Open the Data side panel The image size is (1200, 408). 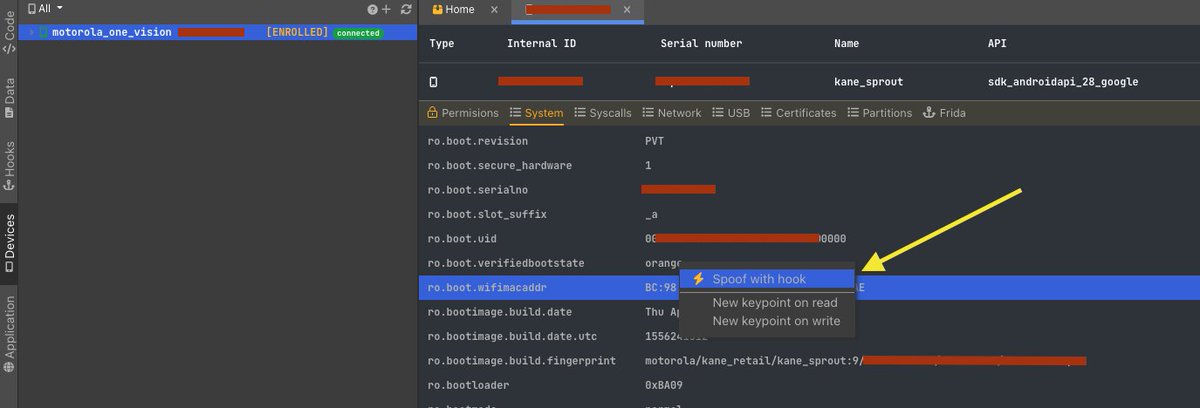click(x=9, y=98)
